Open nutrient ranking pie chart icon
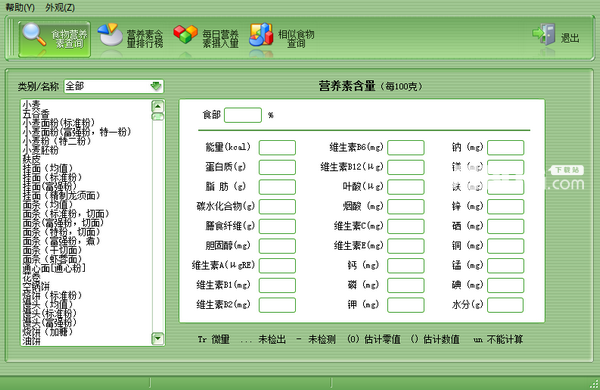The height and width of the screenshot is (390, 600). [110, 34]
